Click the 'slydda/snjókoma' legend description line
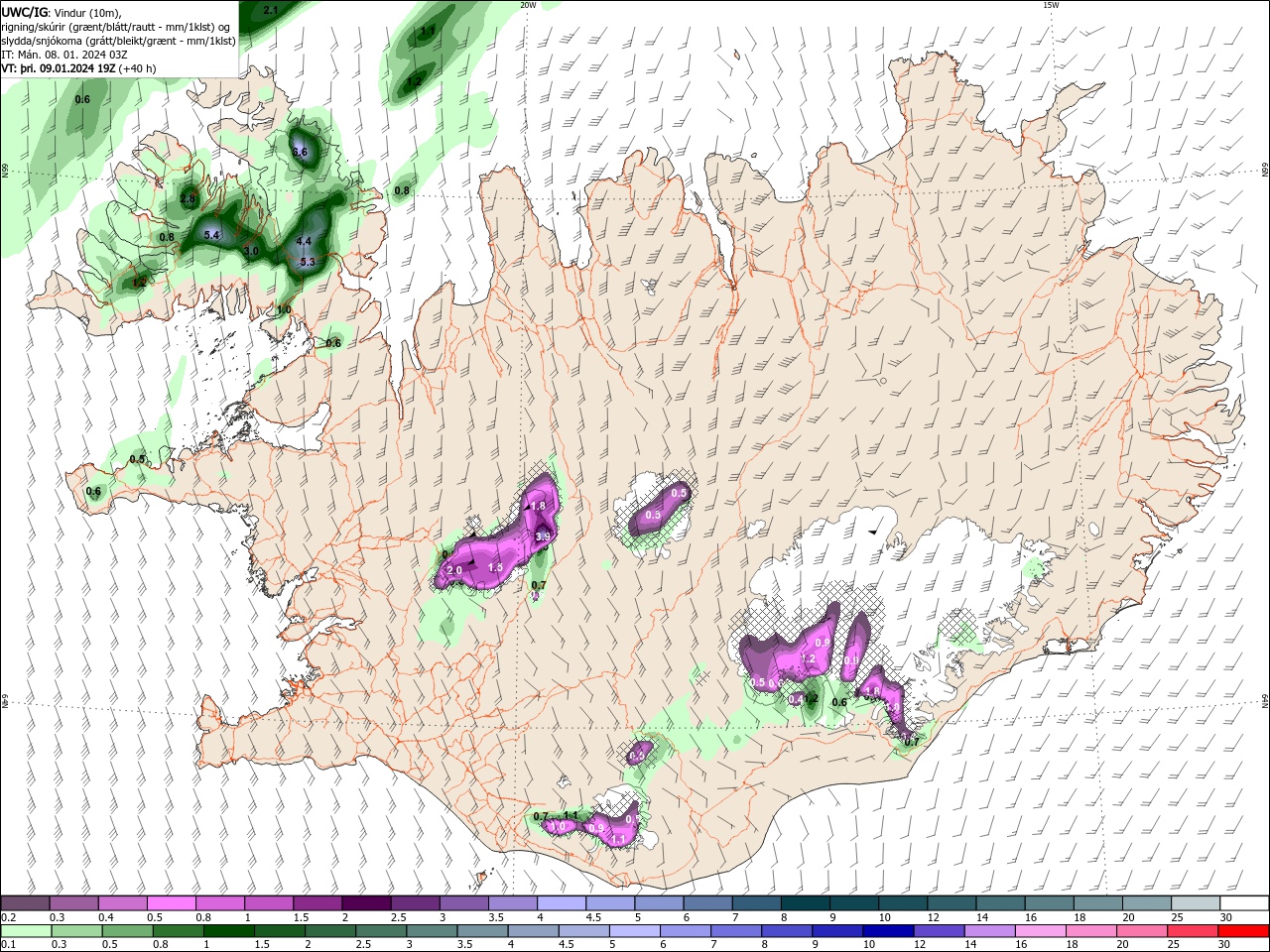 [x=119, y=41]
